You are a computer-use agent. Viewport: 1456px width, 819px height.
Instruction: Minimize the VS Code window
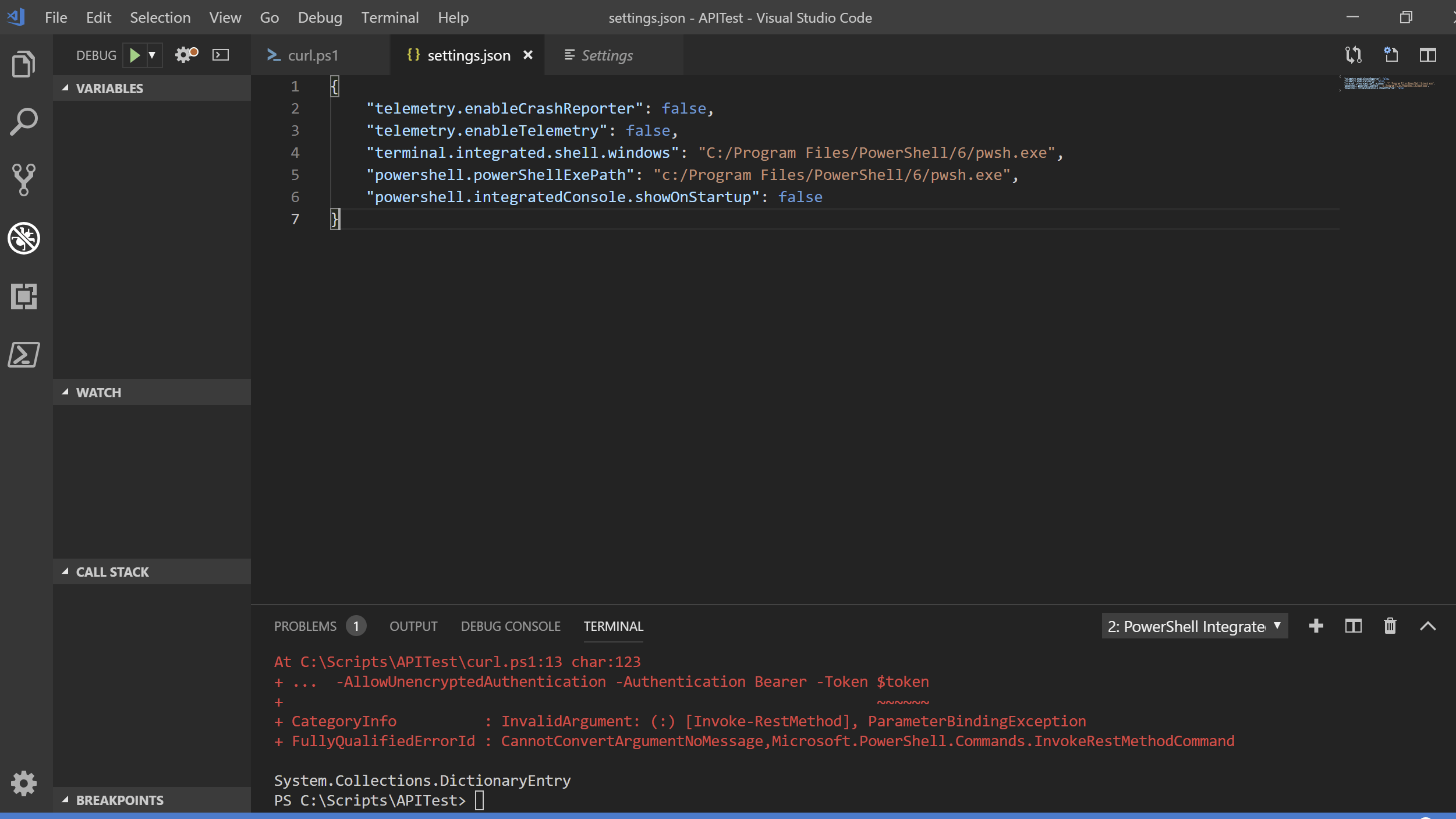pos(1352,17)
